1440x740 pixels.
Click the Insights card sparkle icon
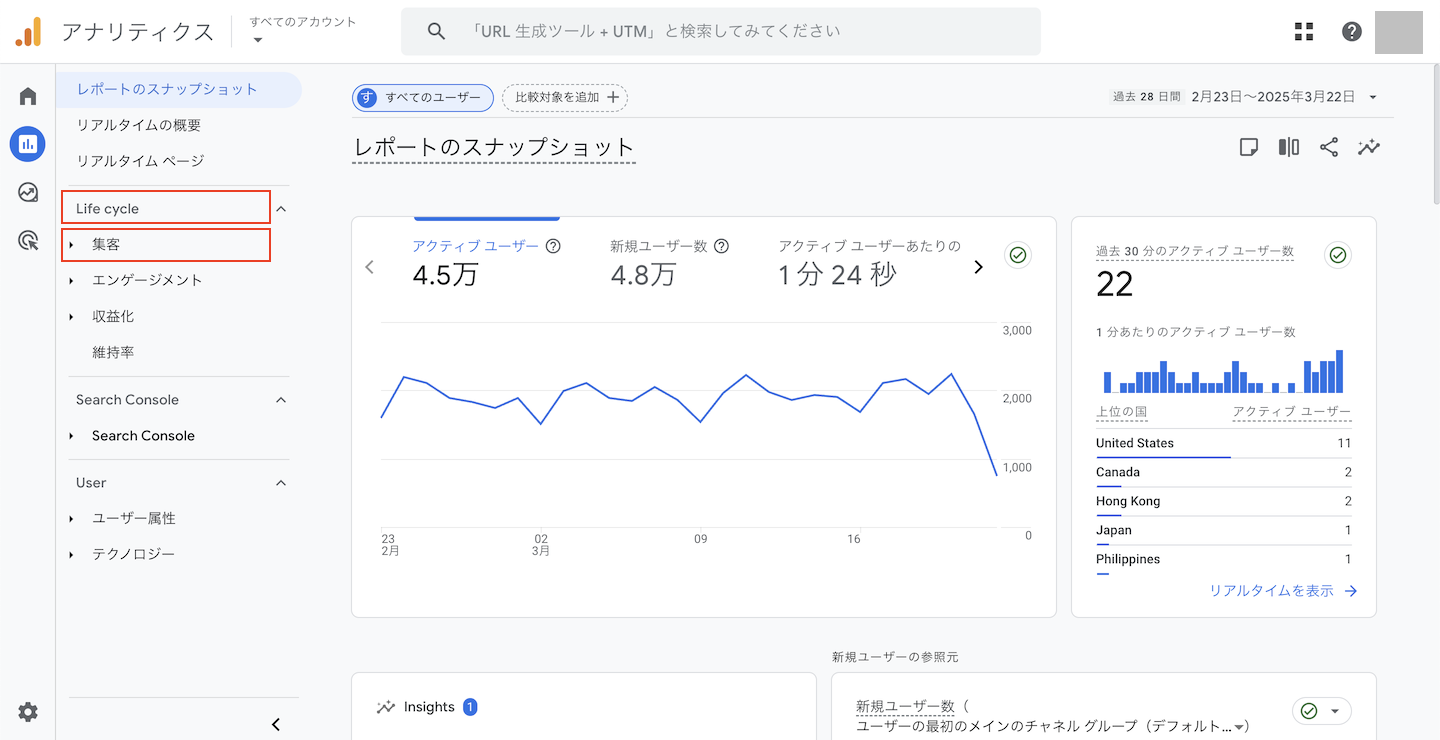point(386,707)
